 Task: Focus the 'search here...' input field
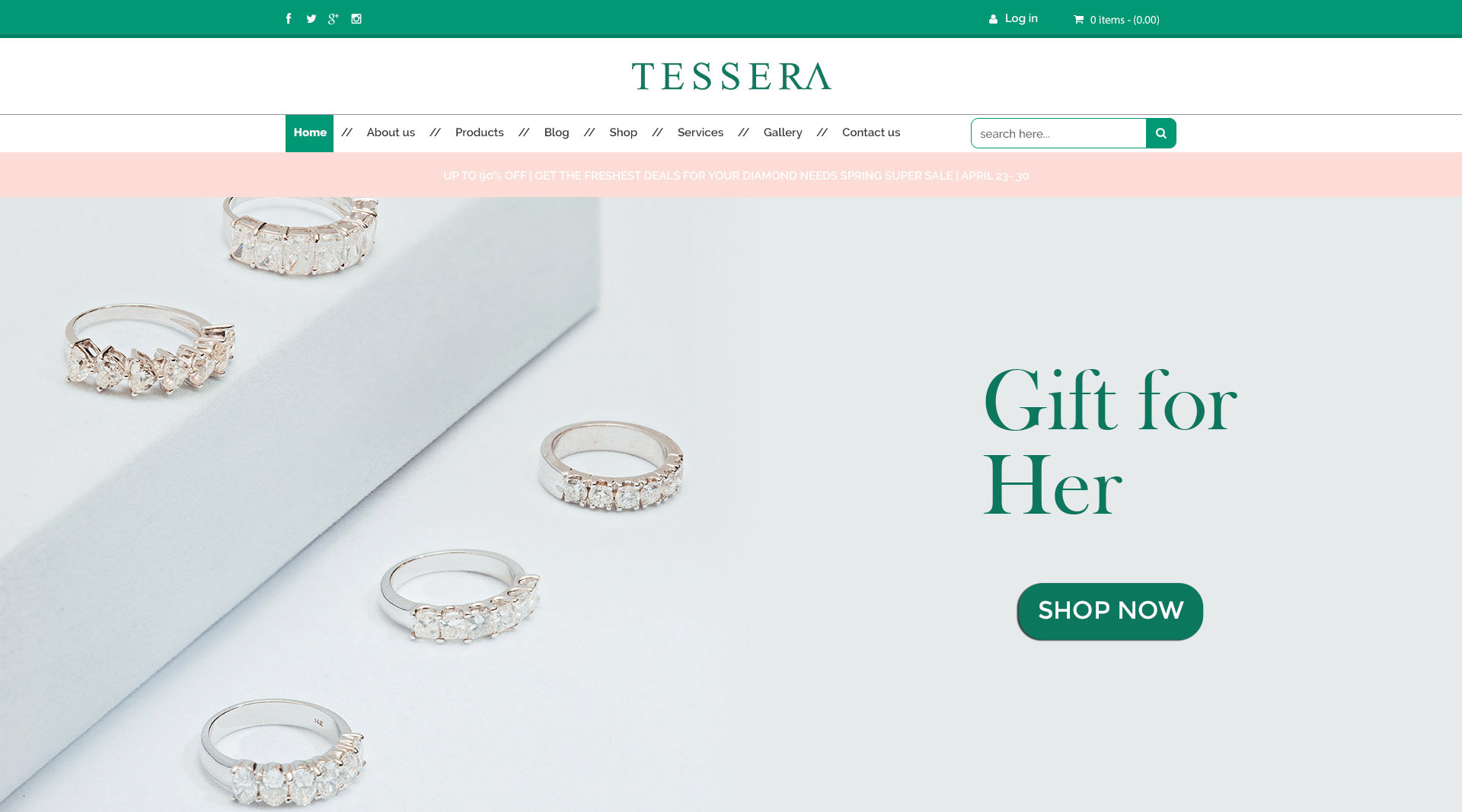tap(1058, 133)
